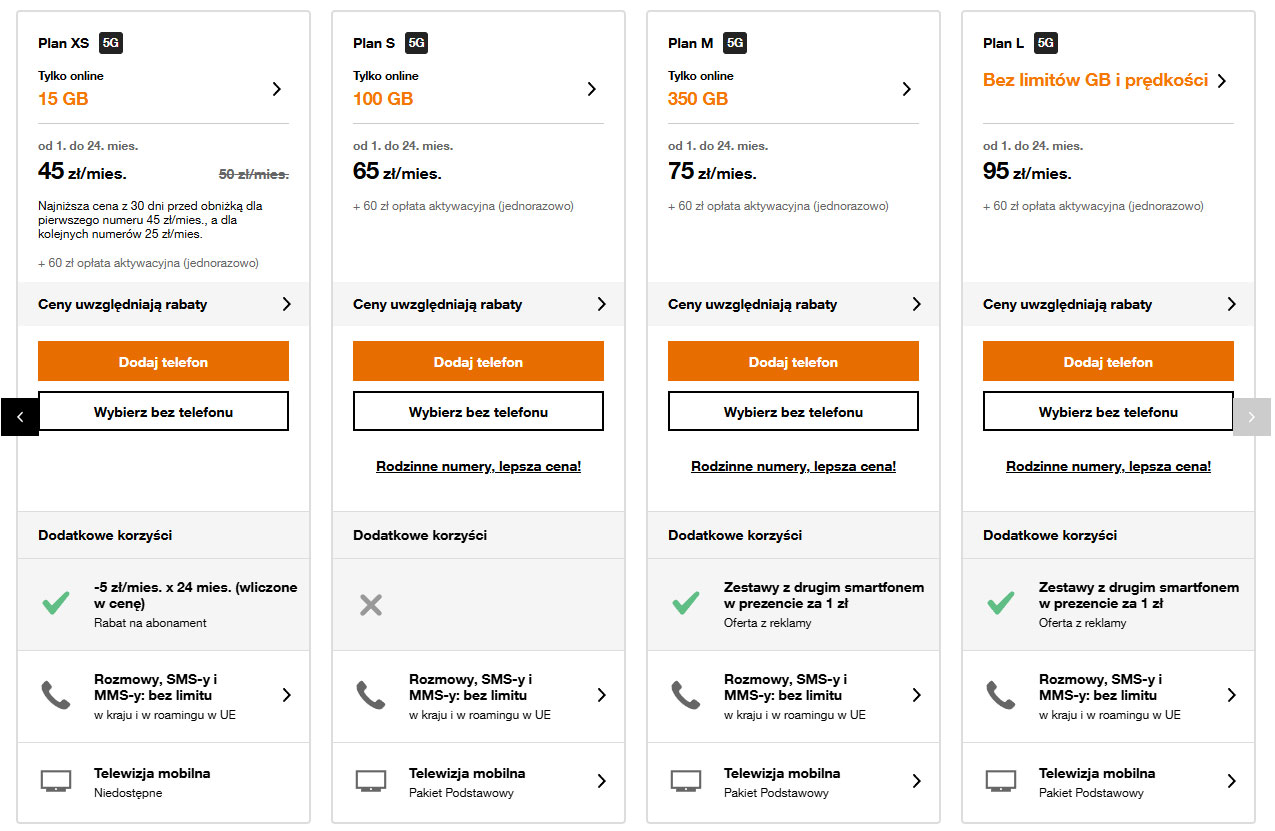This screenshot has width=1275, height=831.
Task: Expand Plan XS 15 GB details chevron
Action: pyautogui.click(x=277, y=89)
